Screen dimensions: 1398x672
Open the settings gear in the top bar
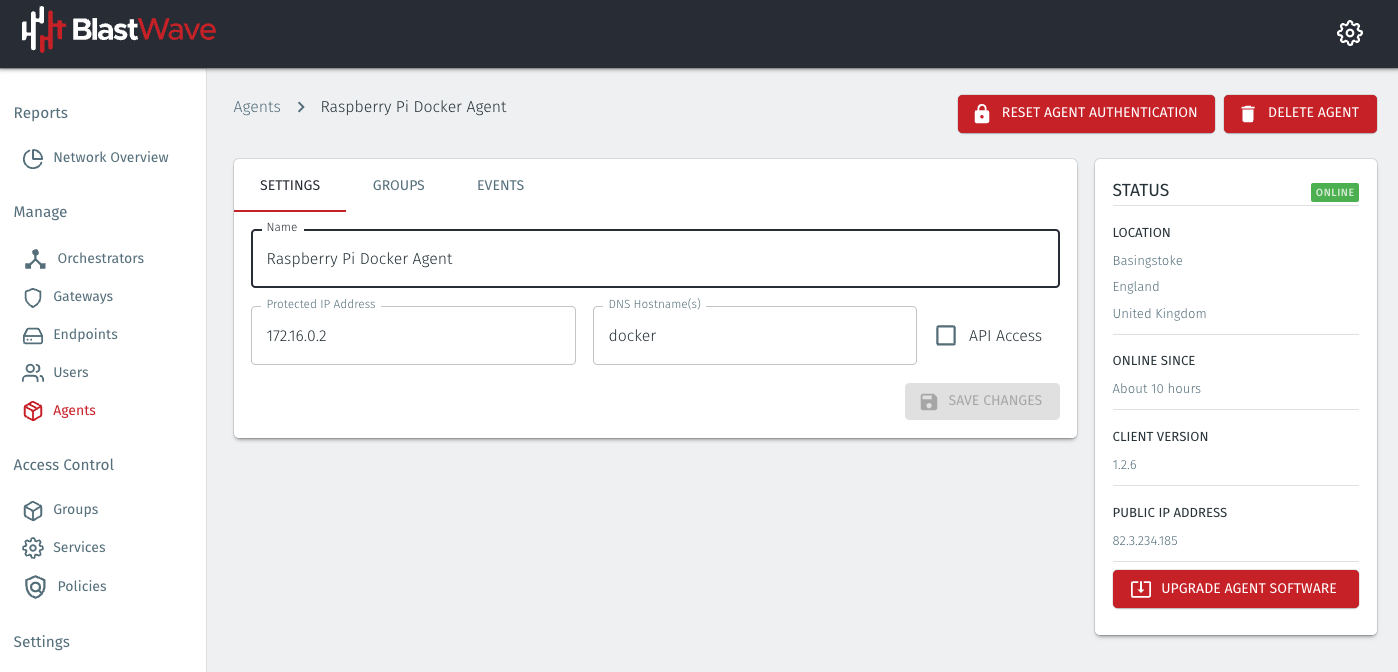(1349, 32)
